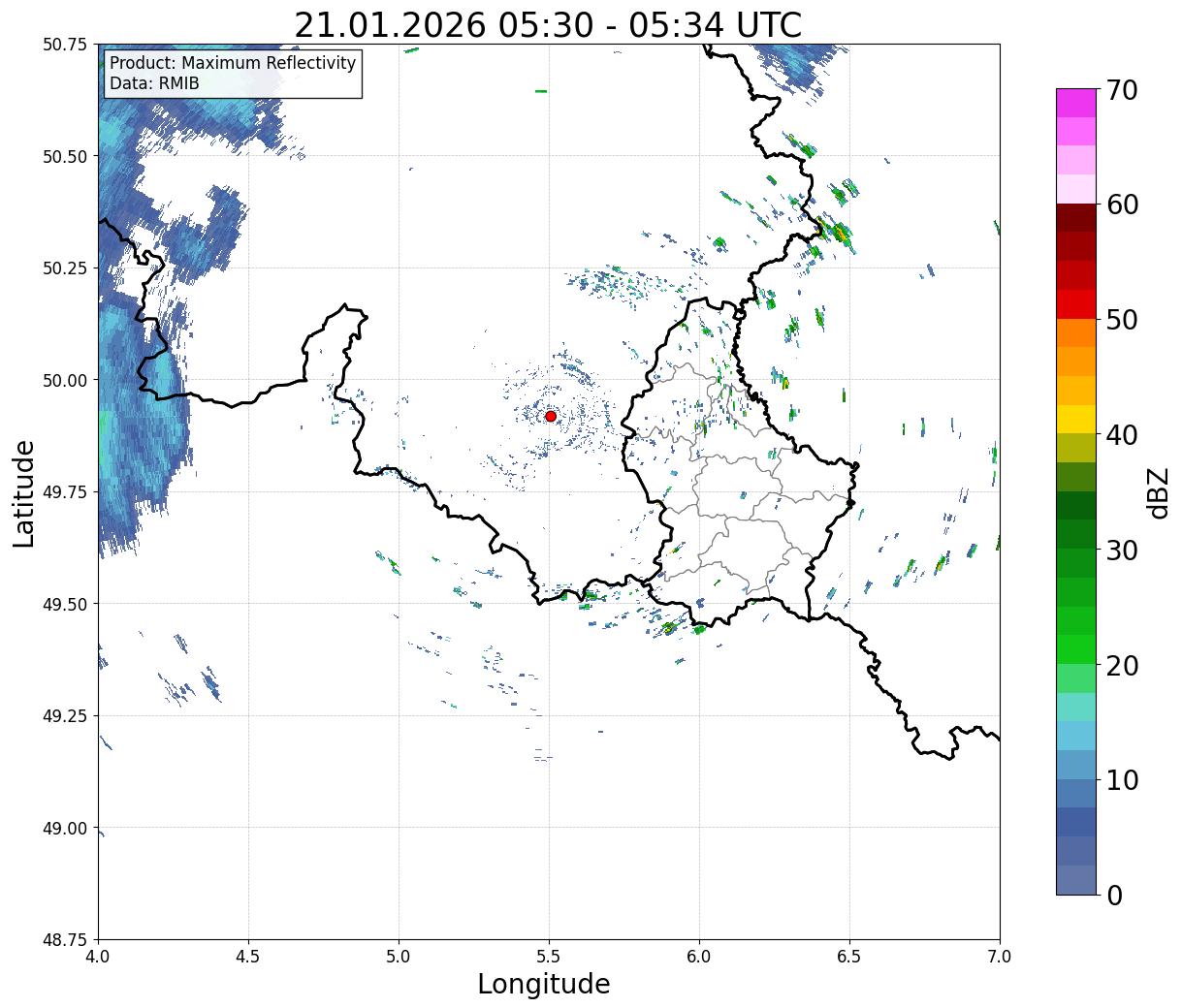Click the 49.25 latitude tick label
This screenshot has height=1008, width=1182.
(66, 716)
